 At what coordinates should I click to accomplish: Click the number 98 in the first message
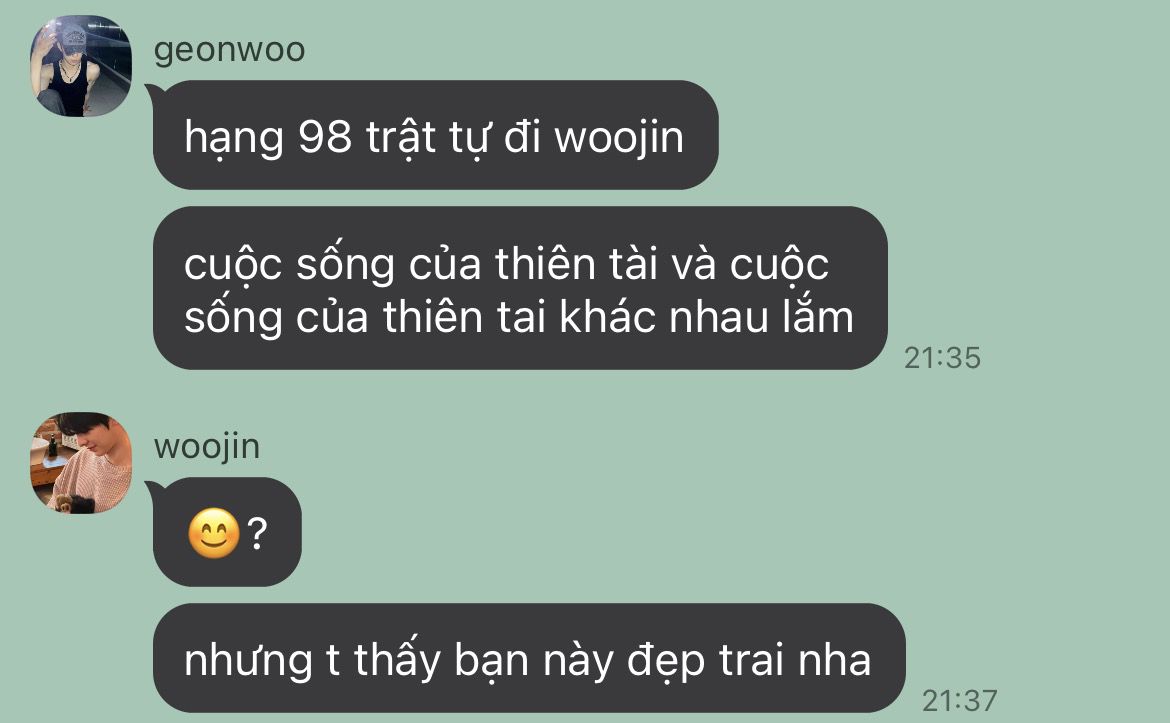click(325, 137)
